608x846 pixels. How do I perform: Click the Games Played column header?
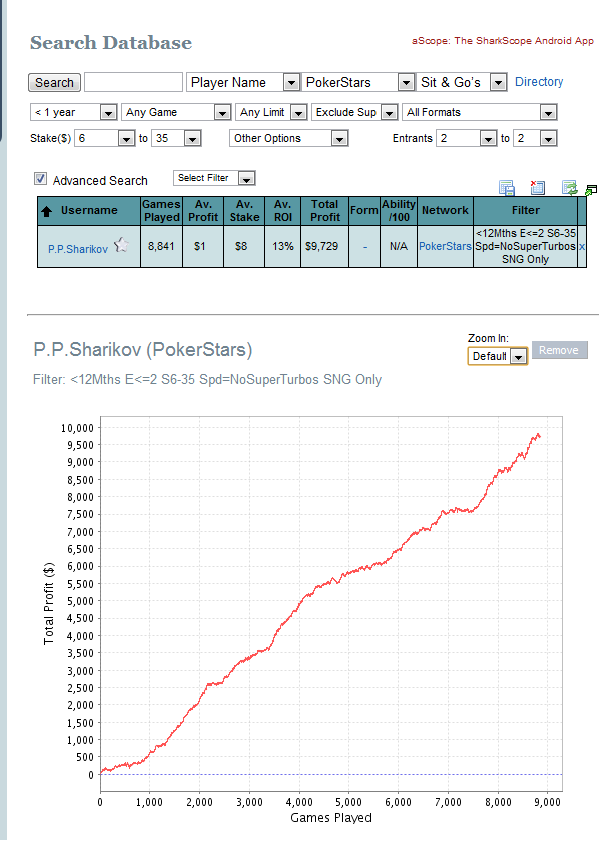pos(161,210)
